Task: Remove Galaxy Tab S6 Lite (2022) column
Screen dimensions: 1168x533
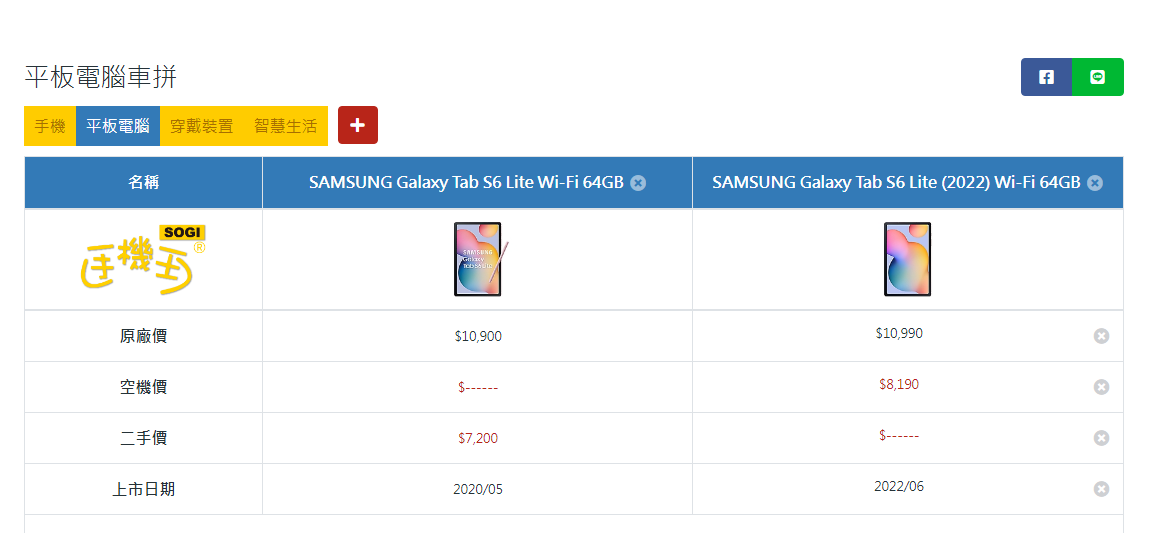Action: click(x=1095, y=183)
